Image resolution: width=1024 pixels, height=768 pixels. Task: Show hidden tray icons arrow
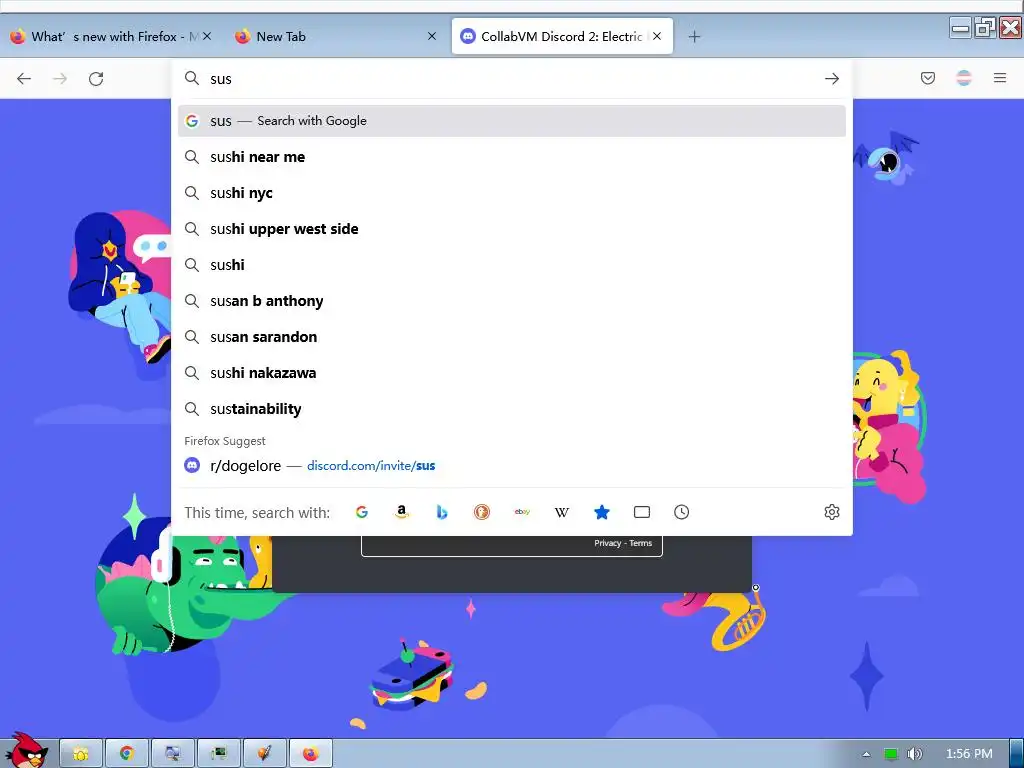pyautogui.click(x=867, y=754)
